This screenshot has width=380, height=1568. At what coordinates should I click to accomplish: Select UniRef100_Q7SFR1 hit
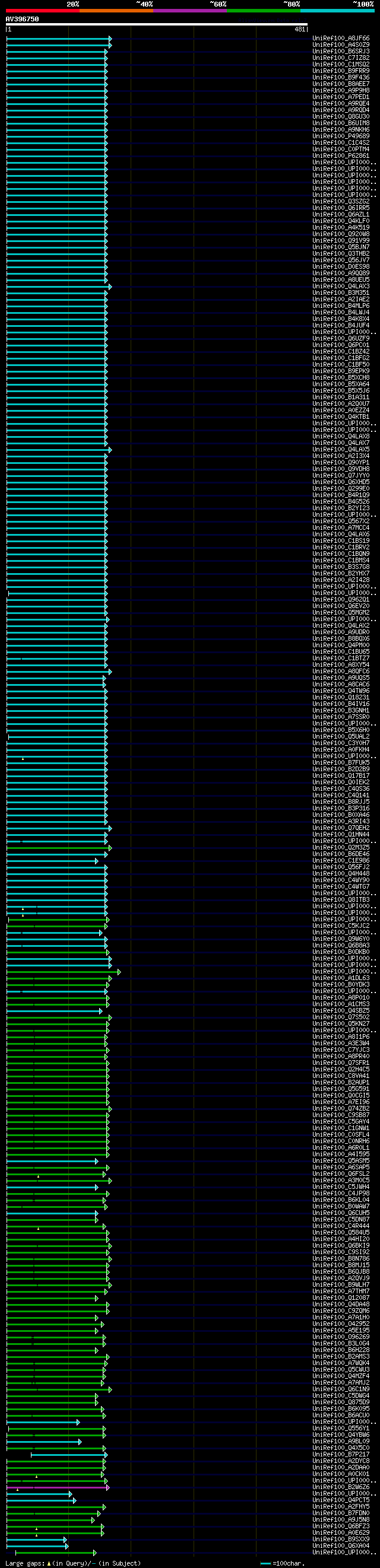coord(341,1063)
